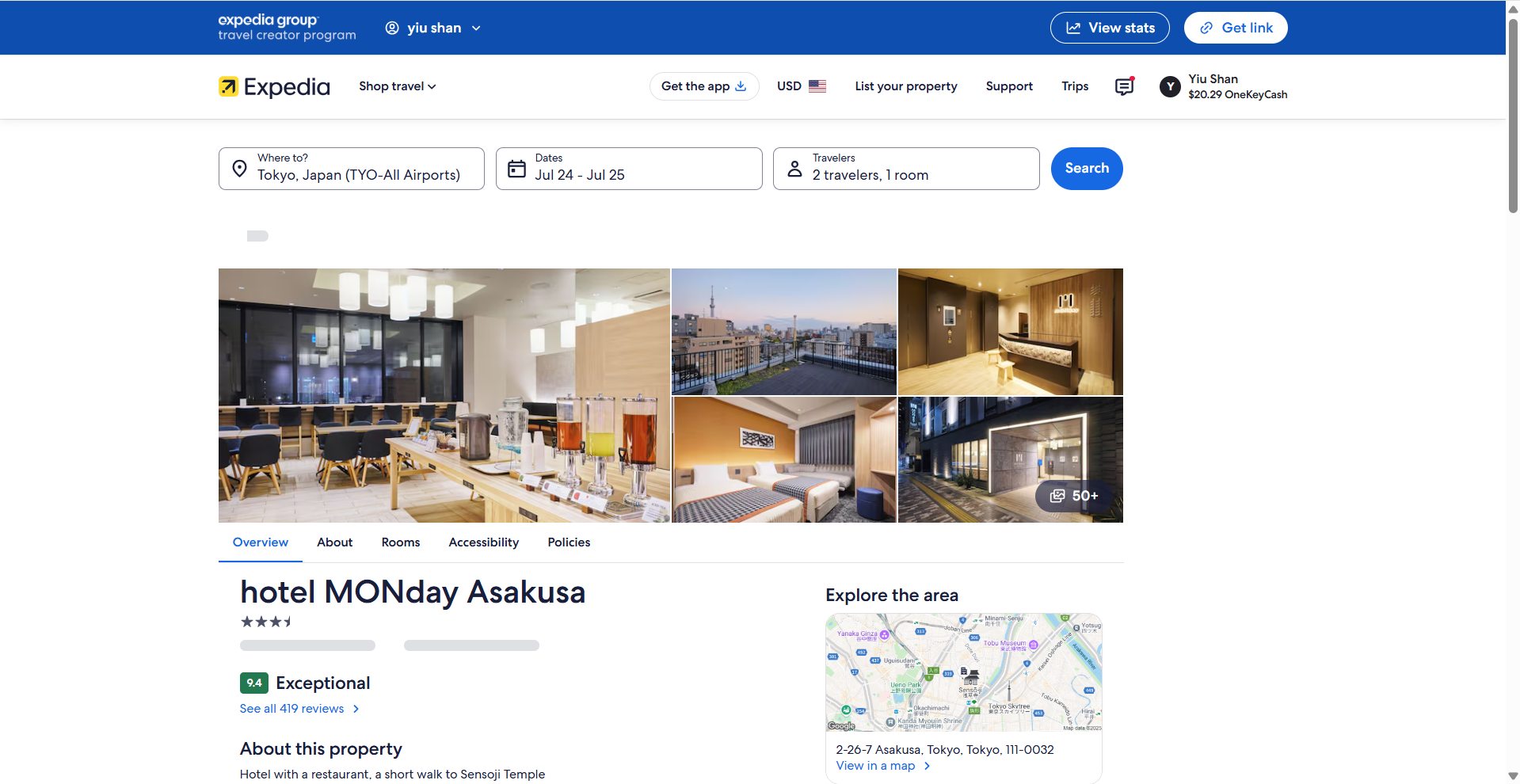Open the messages notification icon

pyautogui.click(x=1124, y=86)
